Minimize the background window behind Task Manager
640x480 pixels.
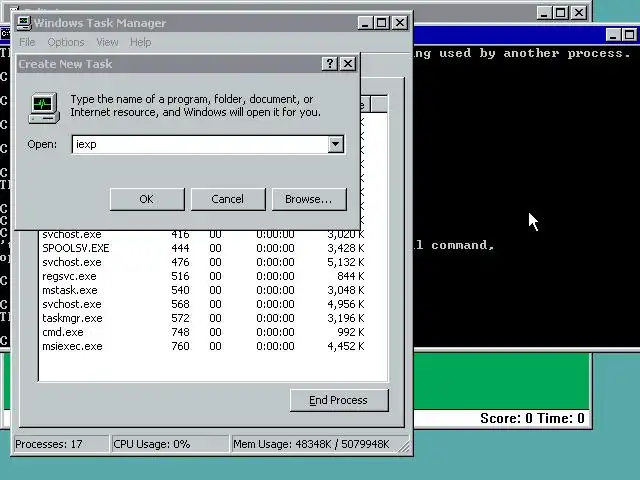click(x=544, y=13)
